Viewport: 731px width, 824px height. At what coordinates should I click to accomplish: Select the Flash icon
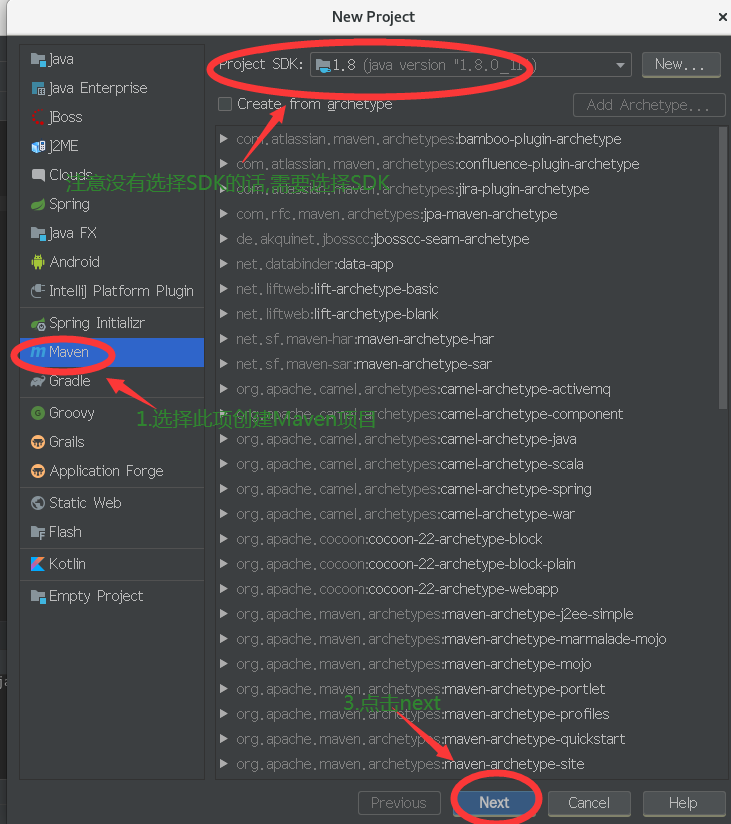click(38, 532)
